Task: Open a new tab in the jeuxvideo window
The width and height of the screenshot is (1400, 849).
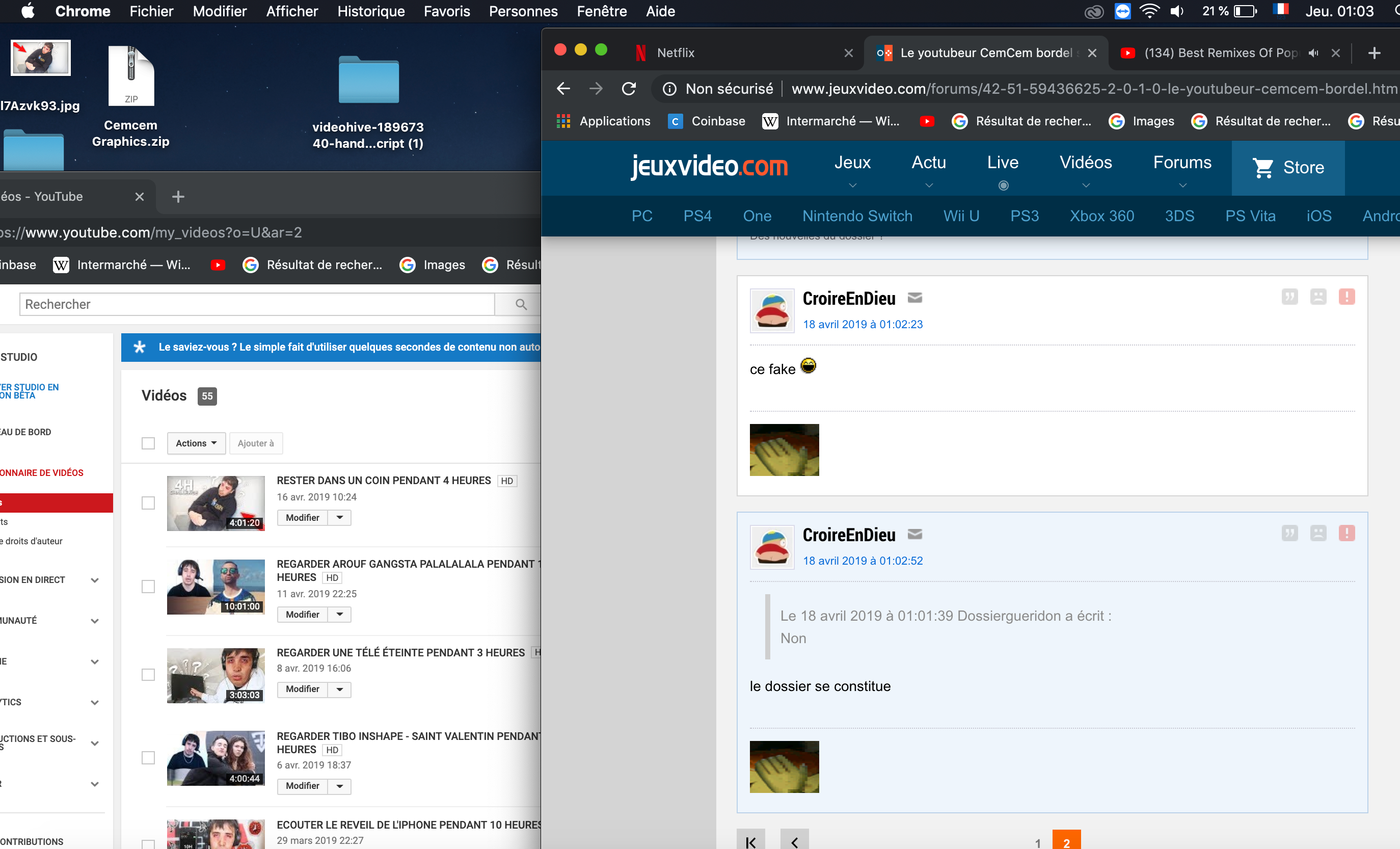Action: pos(1375,53)
